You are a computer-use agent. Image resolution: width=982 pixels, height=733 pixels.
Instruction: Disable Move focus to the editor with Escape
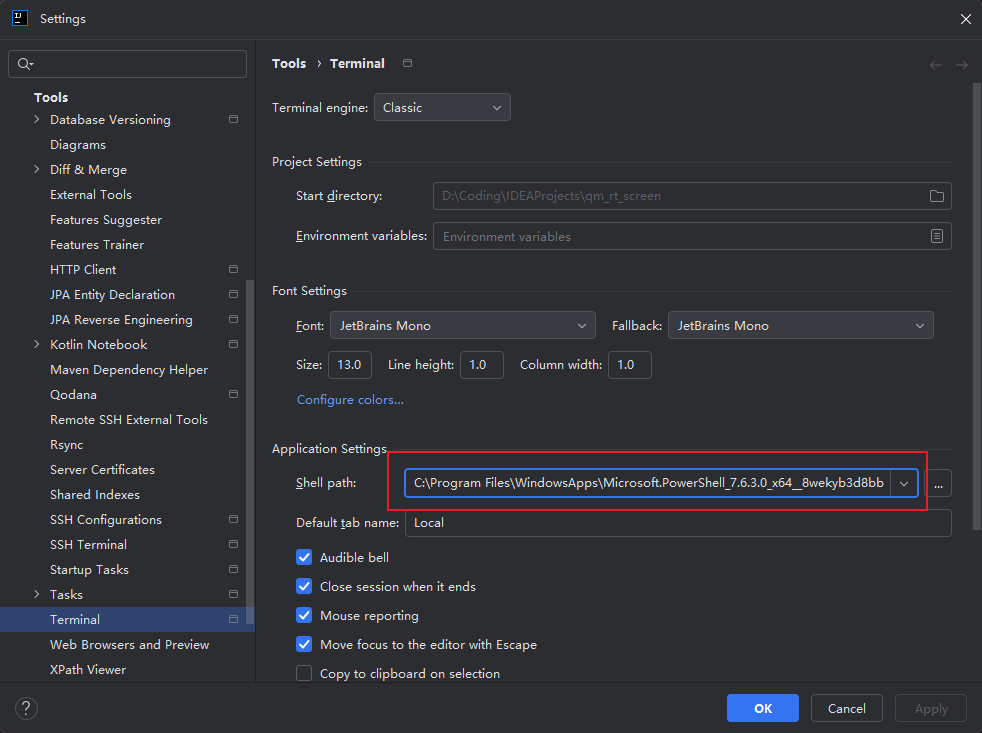point(304,645)
